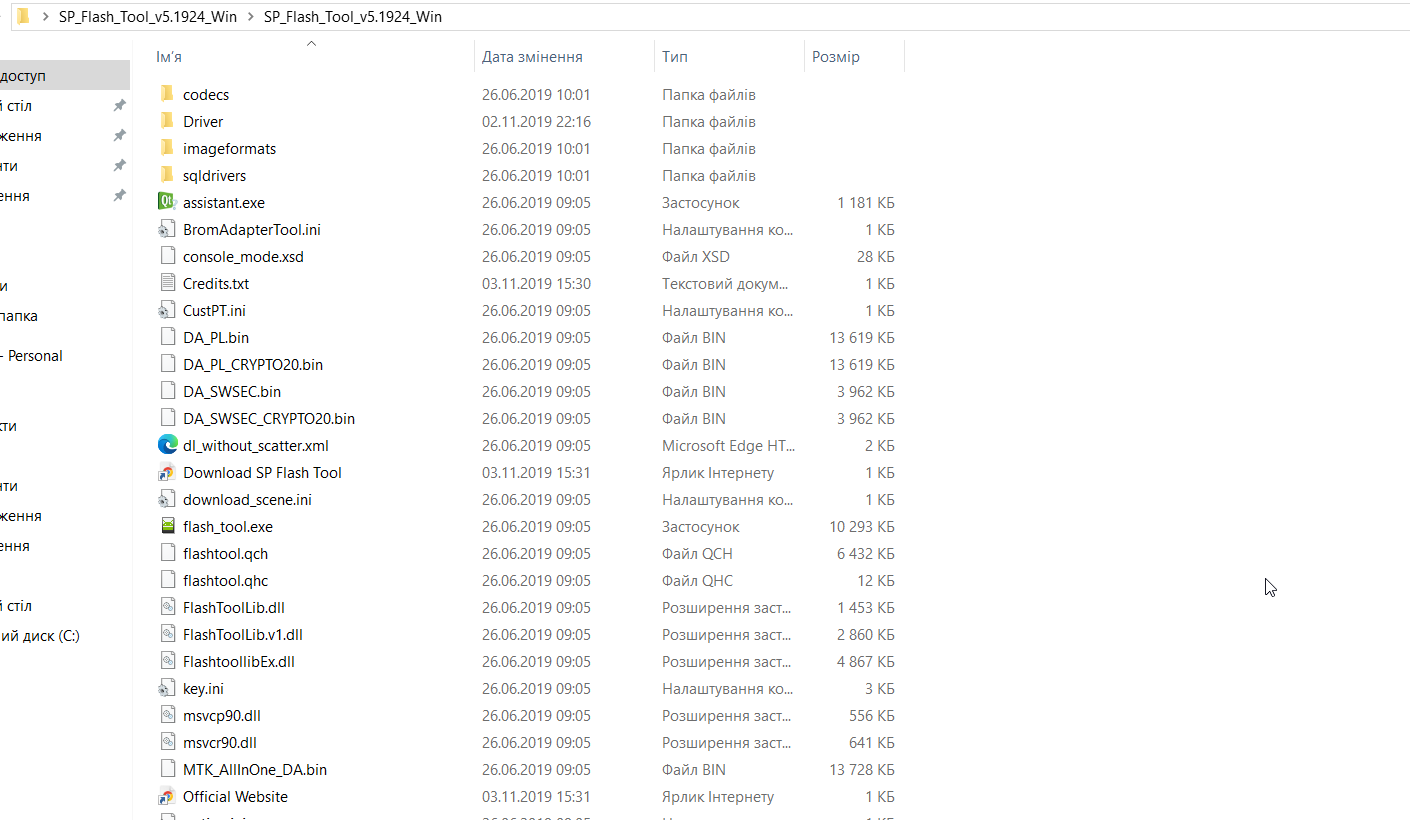Image resolution: width=1410 pixels, height=820 pixels.
Task: Select the quick access item ending in доступ
Action: tap(64, 75)
